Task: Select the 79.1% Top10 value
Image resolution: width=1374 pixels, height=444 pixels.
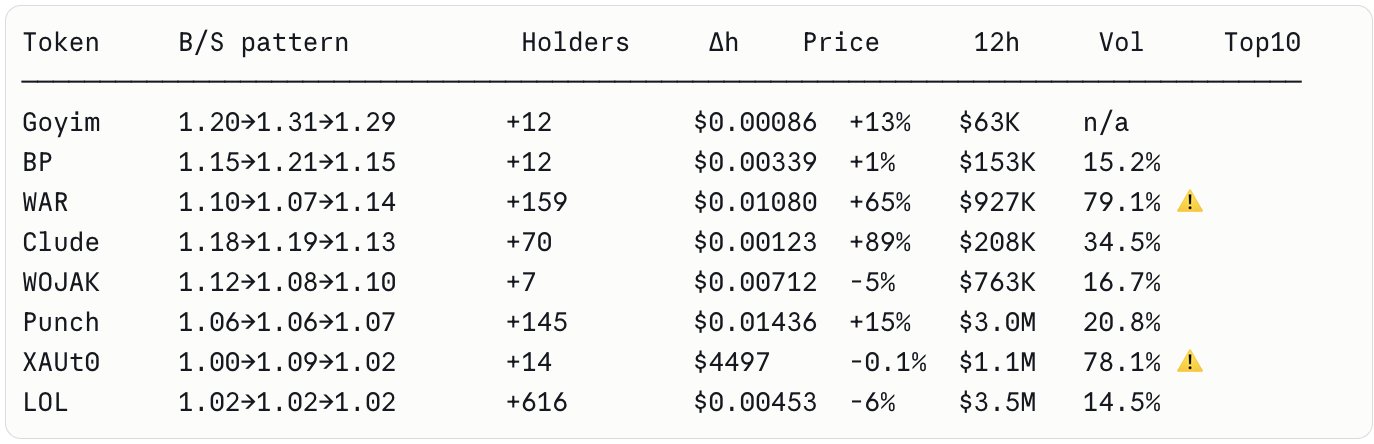Action: [1121, 203]
